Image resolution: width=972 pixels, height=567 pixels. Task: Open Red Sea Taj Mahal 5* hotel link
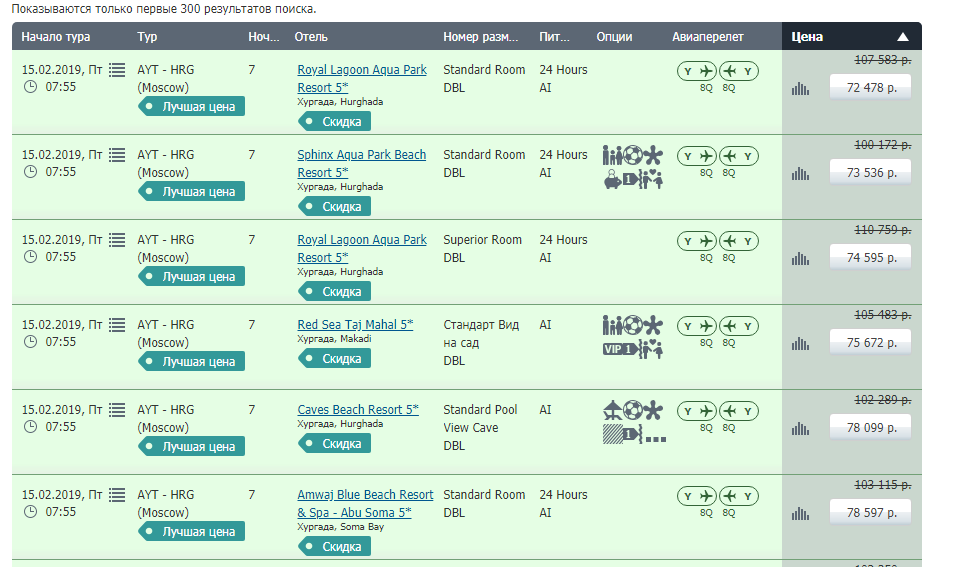[355, 325]
